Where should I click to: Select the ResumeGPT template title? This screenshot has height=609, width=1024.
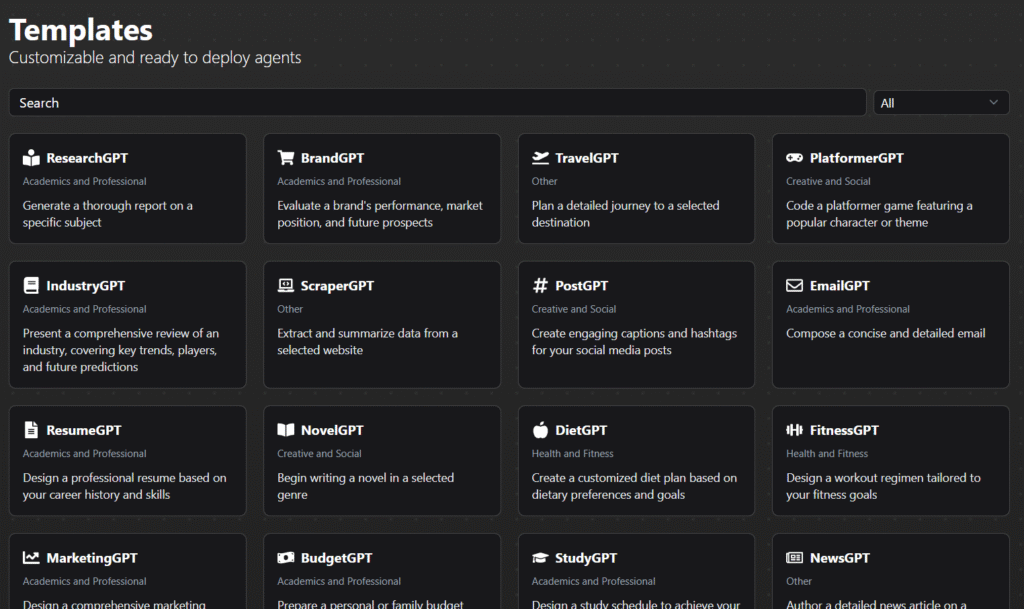(84, 430)
